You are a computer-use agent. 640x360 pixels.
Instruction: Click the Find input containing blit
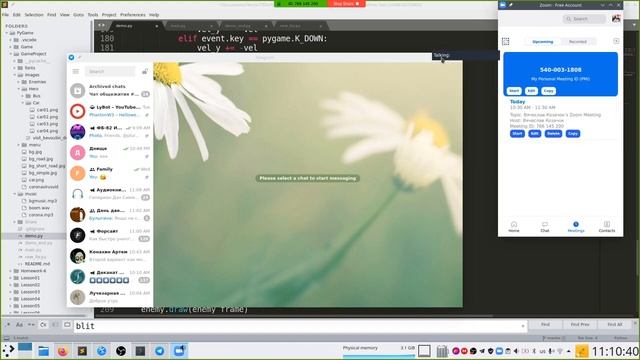coord(300,326)
